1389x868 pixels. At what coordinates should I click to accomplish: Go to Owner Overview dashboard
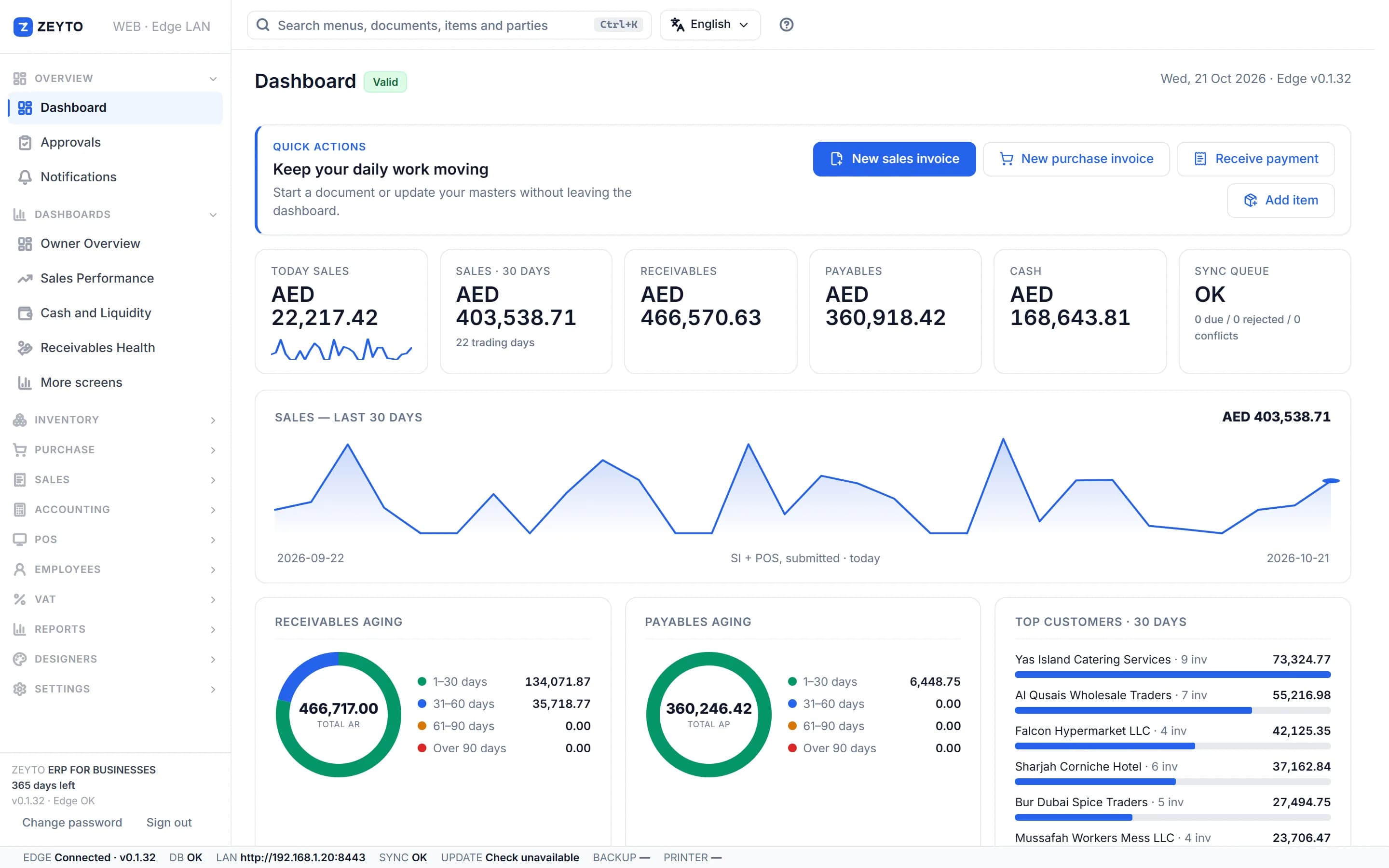(x=115, y=244)
